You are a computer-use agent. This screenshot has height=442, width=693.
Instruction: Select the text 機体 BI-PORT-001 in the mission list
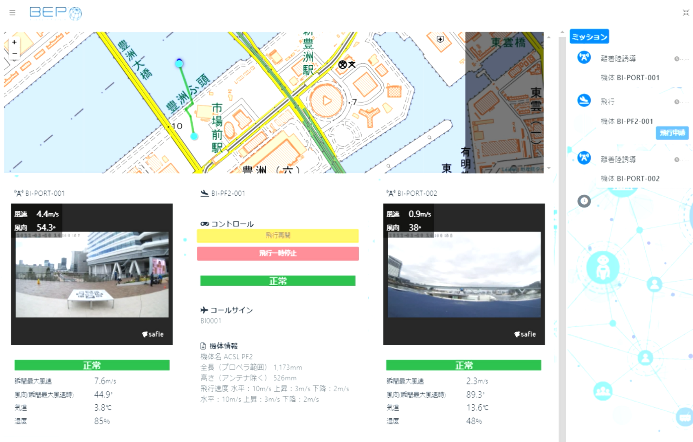pos(630,78)
